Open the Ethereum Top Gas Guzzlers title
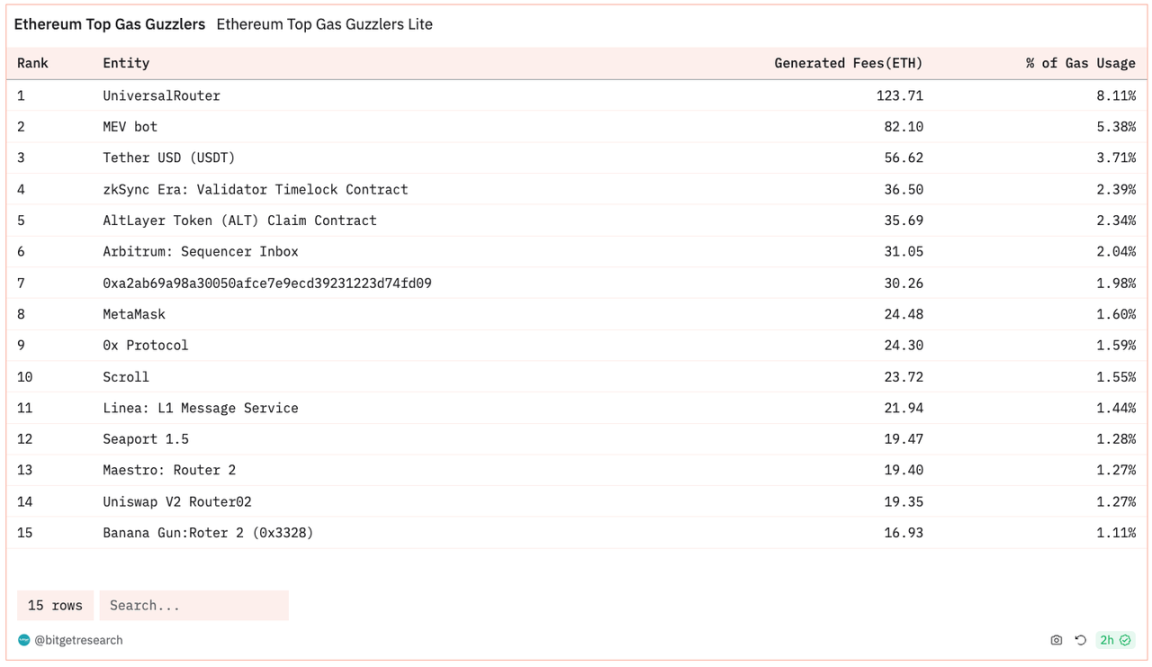This screenshot has height=667, width=1152. [x=110, y=24]
